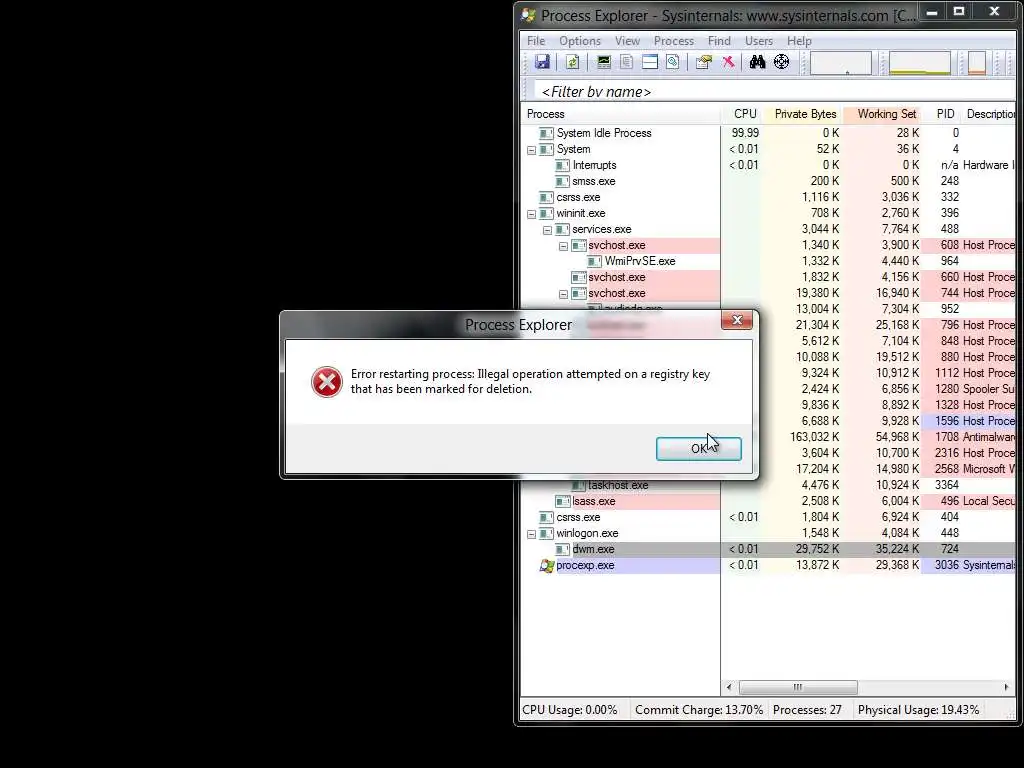Click the Commit Charge: 13.70% status entry
Image resolution: width=1024 pixels, height=768 pixels.
coord(699,710)
